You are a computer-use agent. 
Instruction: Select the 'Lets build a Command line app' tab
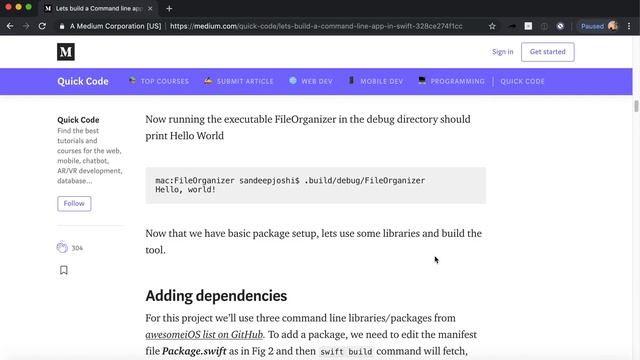98,8
